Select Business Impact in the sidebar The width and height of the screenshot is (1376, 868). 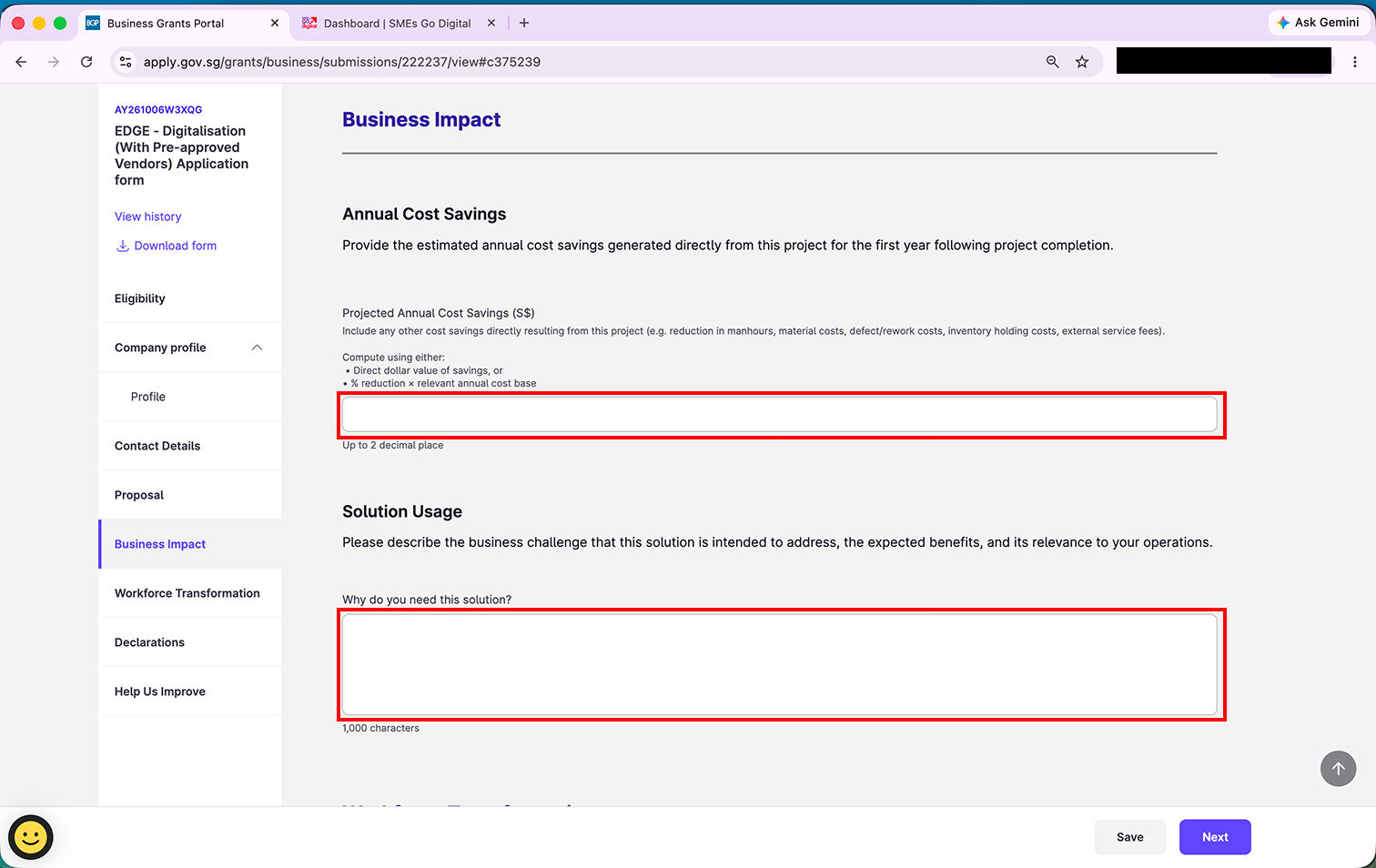[191, 544]
